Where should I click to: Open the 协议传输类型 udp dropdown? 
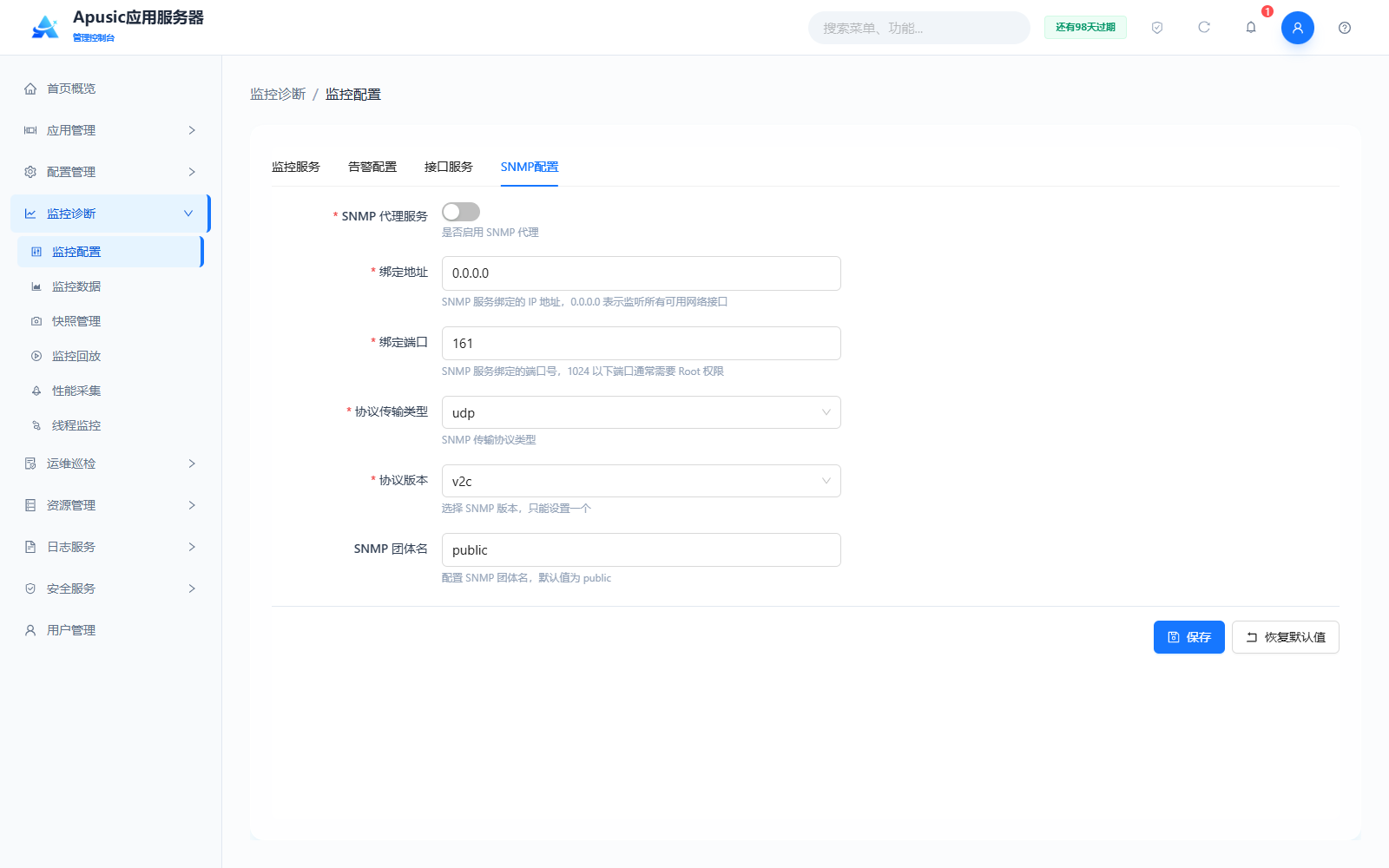pos(642,412)
